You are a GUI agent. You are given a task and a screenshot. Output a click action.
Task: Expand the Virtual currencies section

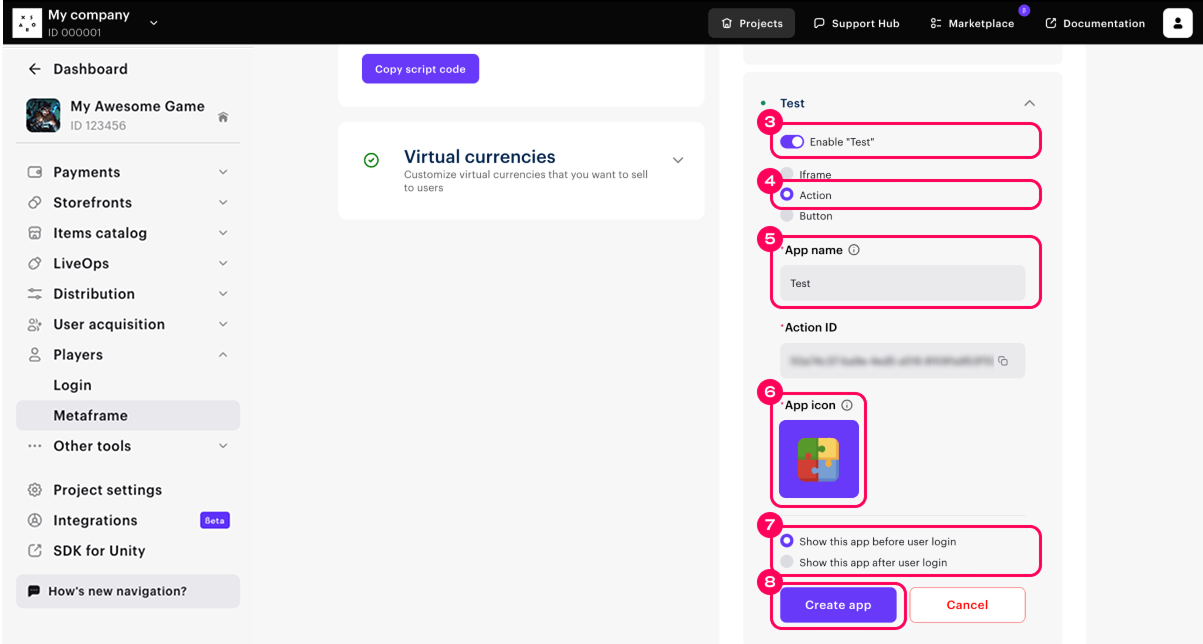(x=678, y=160)
